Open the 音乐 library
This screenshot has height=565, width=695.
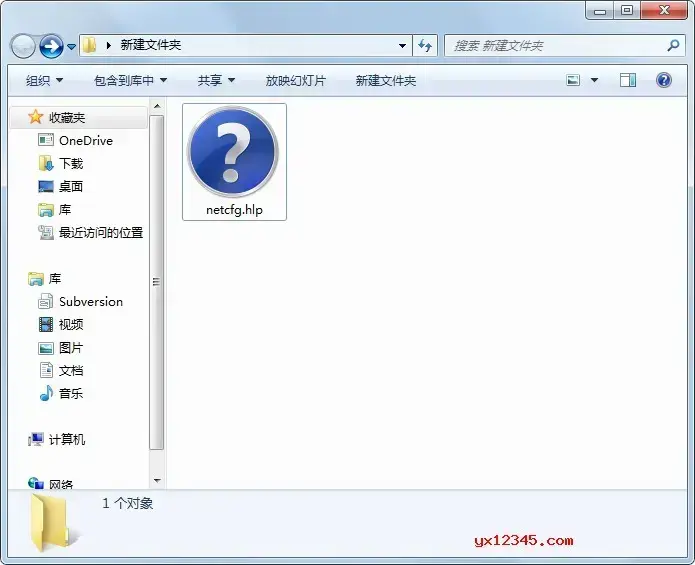point(71,394)
